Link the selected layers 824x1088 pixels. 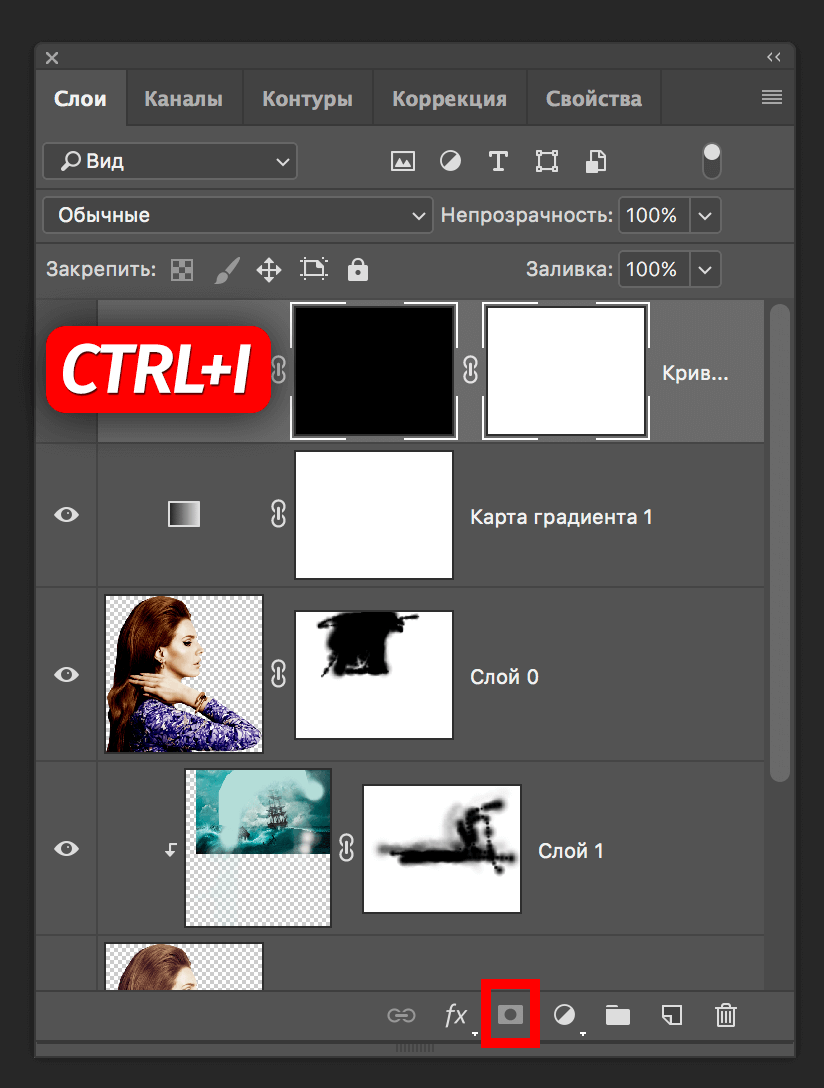(x=402, y=1015)
